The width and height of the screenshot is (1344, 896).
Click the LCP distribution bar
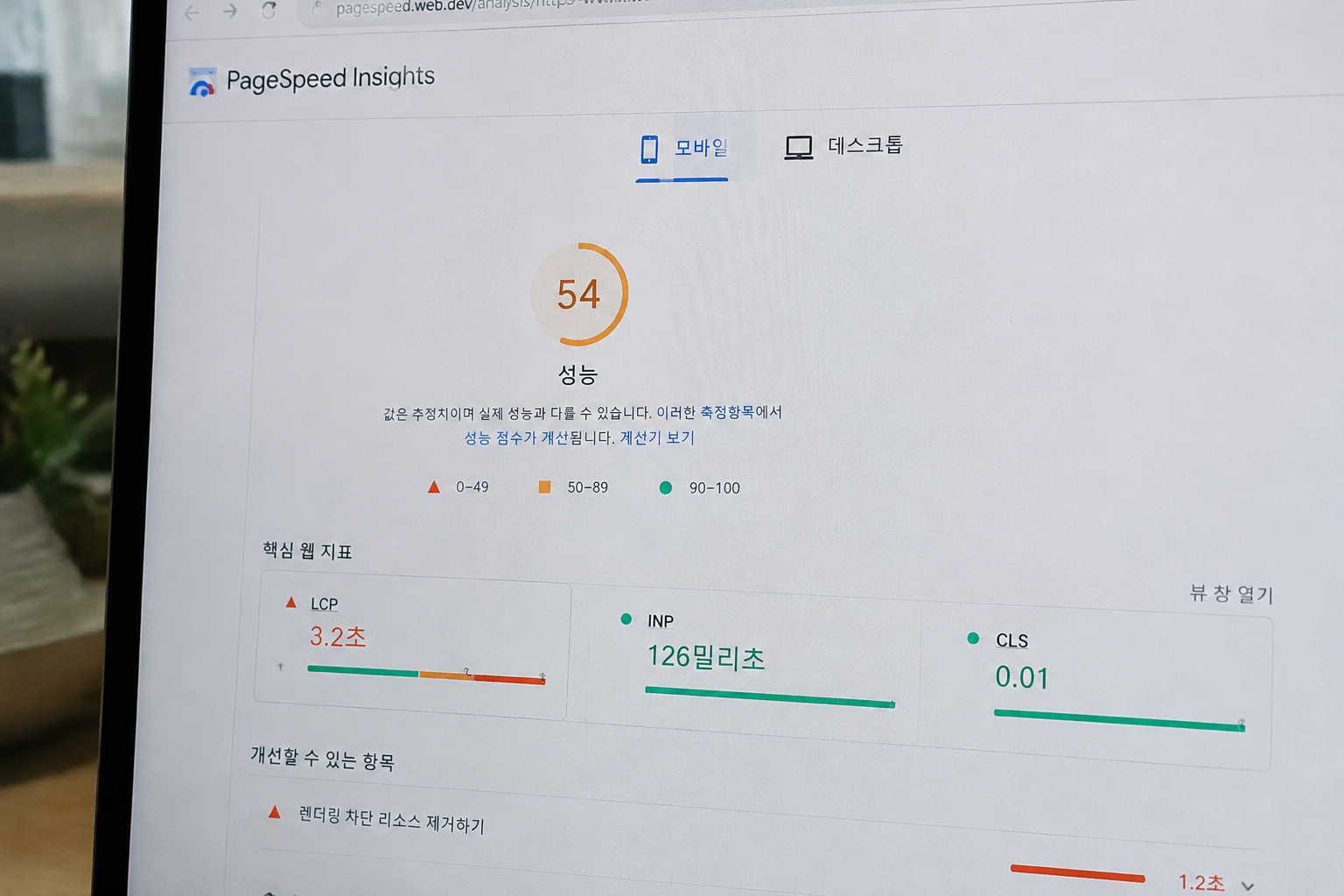pos(426,675)
